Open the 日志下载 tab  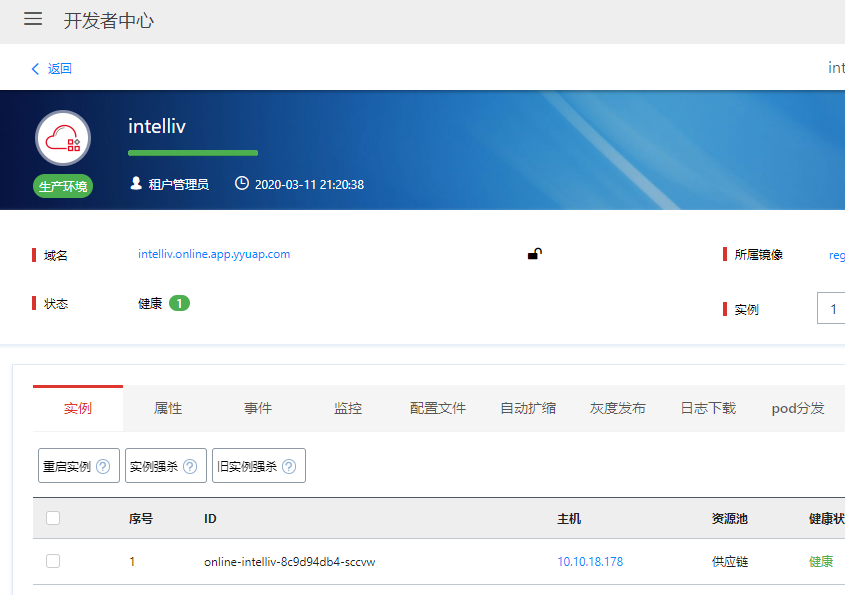tap(708, 408)
